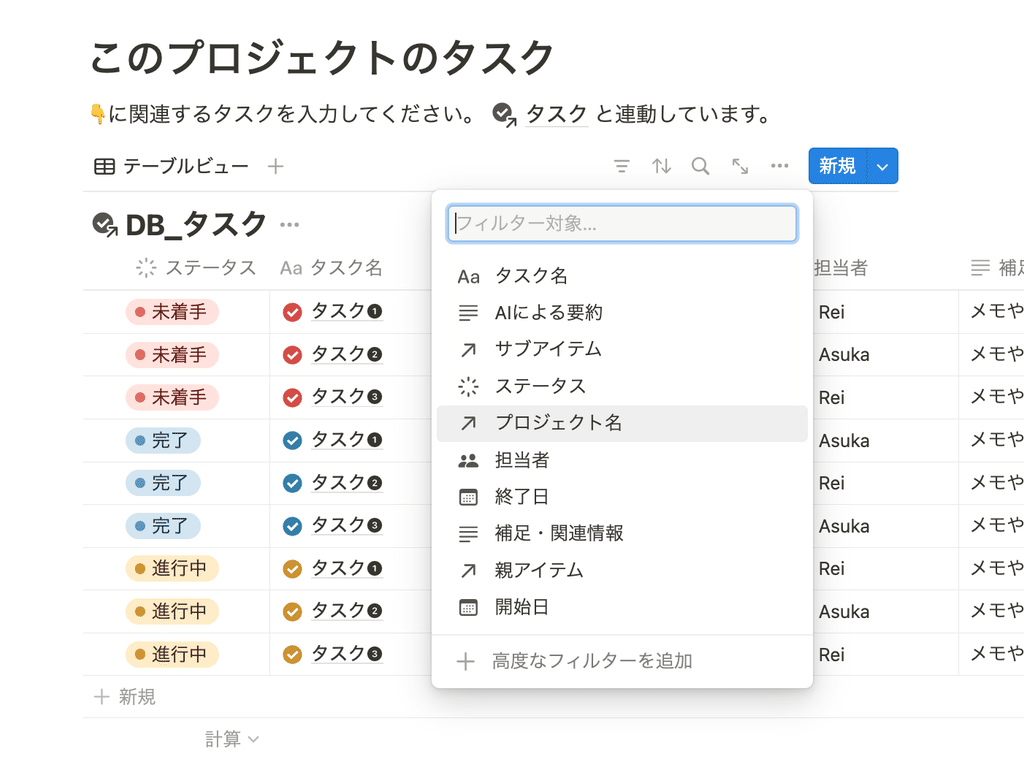Click the blue 新規 button
Screen dimensions: 1024x770
point(838,166)
